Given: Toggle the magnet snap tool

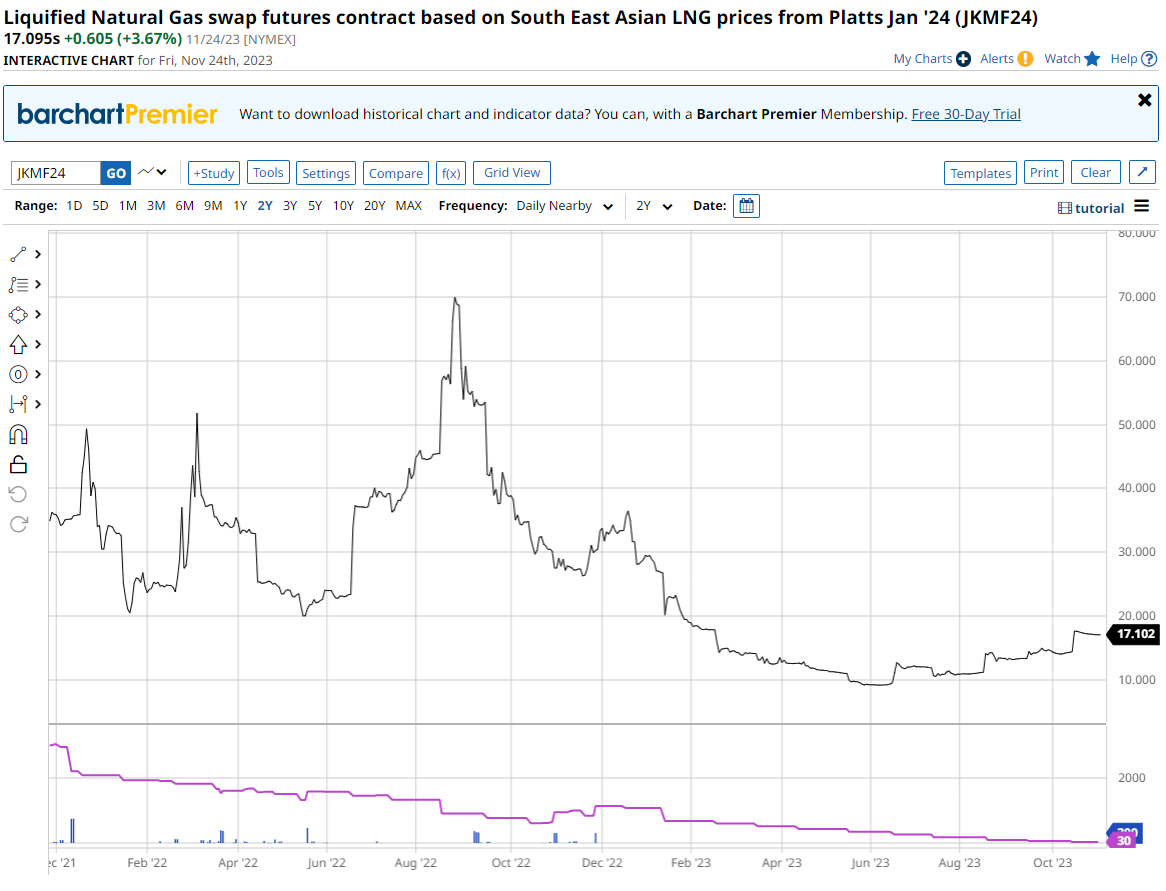Looking at the screenshot, I should click(x=18, y=434).
